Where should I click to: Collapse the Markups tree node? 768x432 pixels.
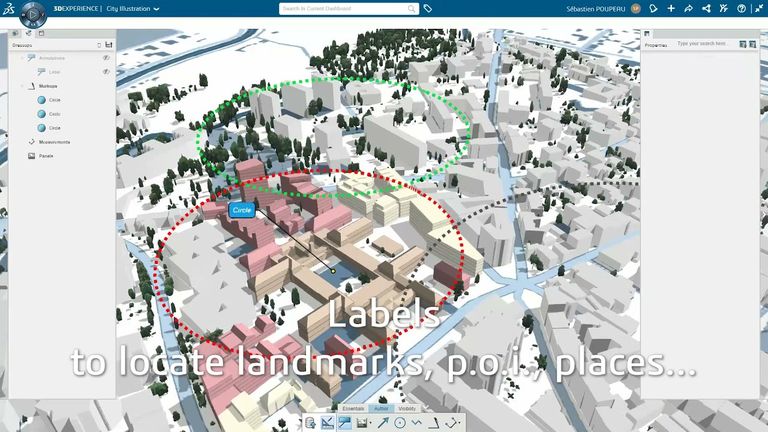(22, 87)
